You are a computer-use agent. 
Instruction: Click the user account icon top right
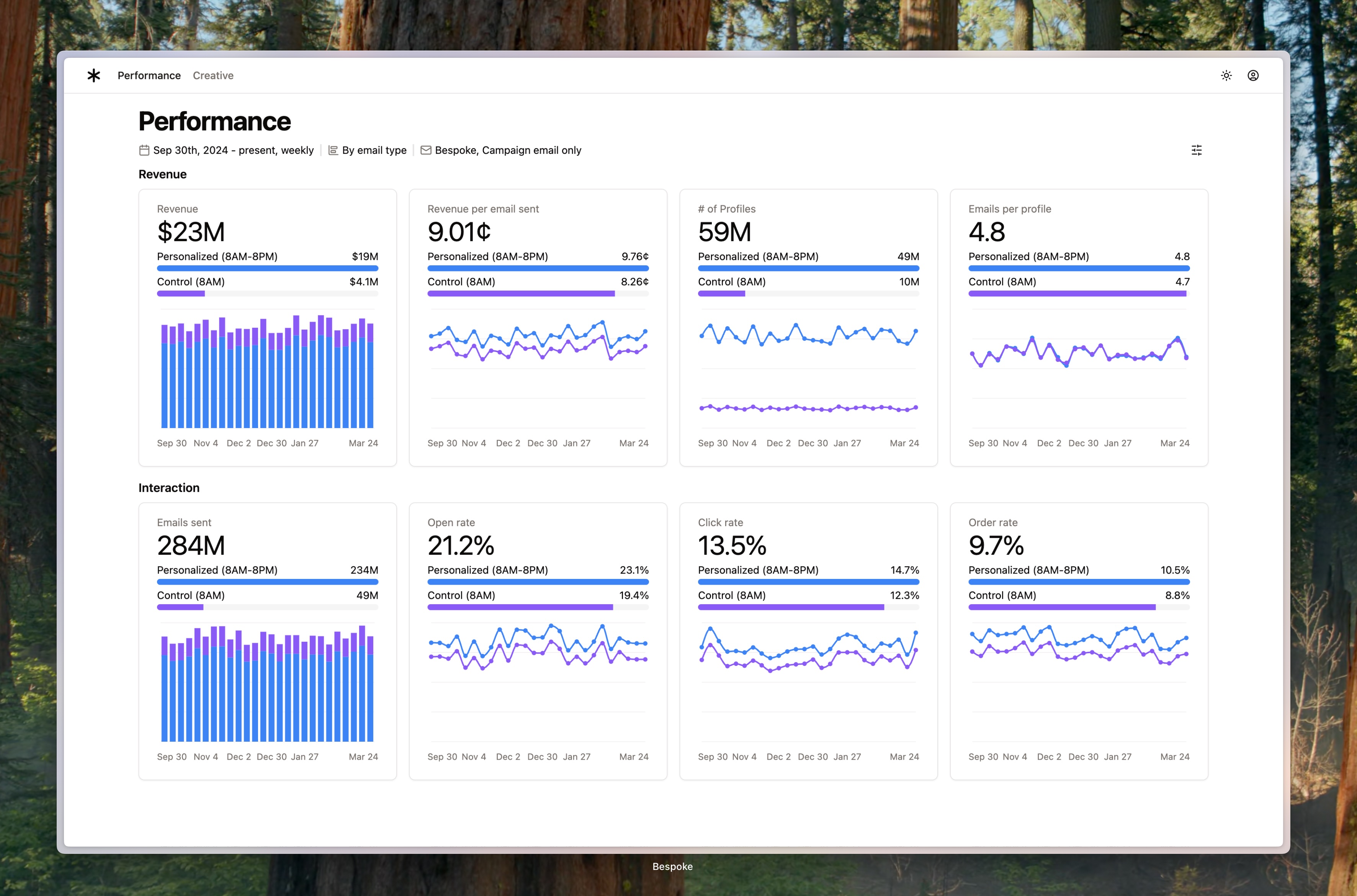tap(1253, 75)
